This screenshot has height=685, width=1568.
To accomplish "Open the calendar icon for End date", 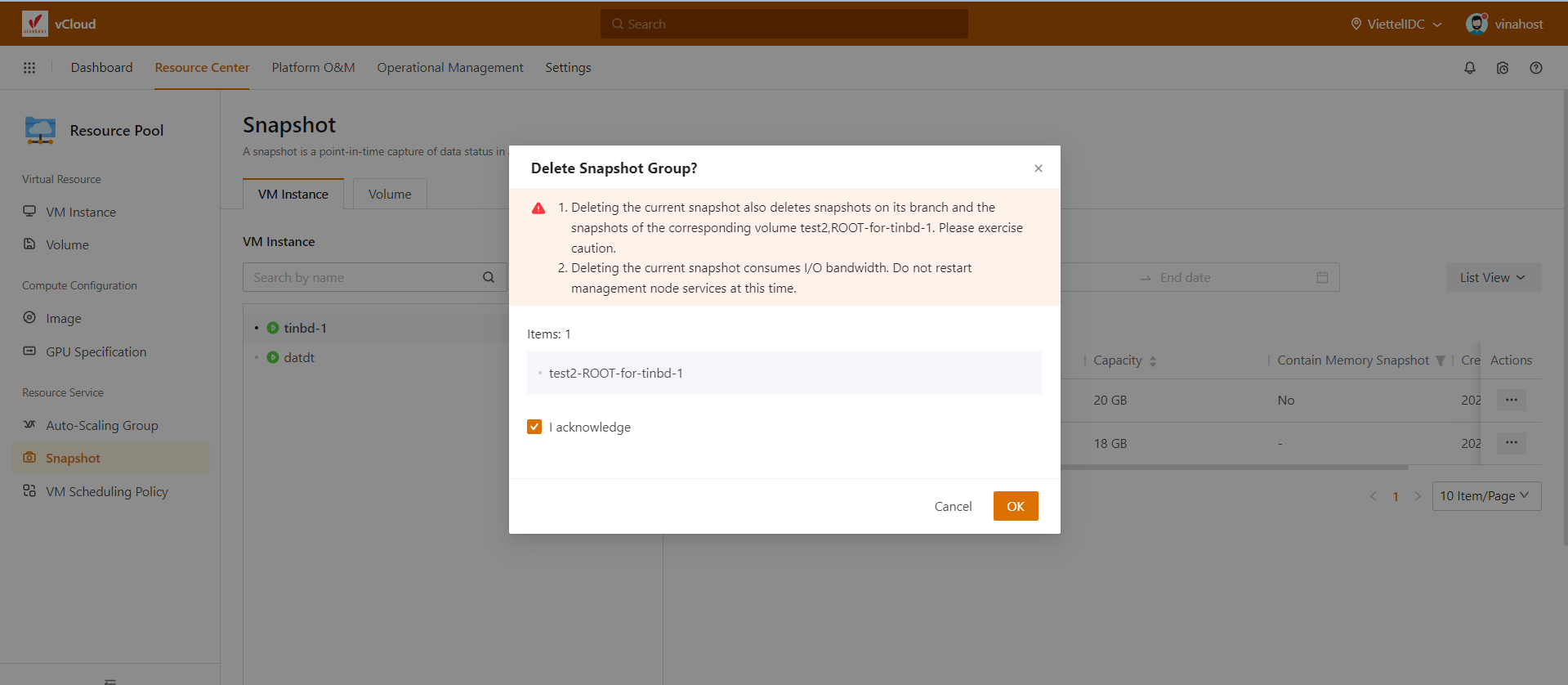I will point(1322,277).
